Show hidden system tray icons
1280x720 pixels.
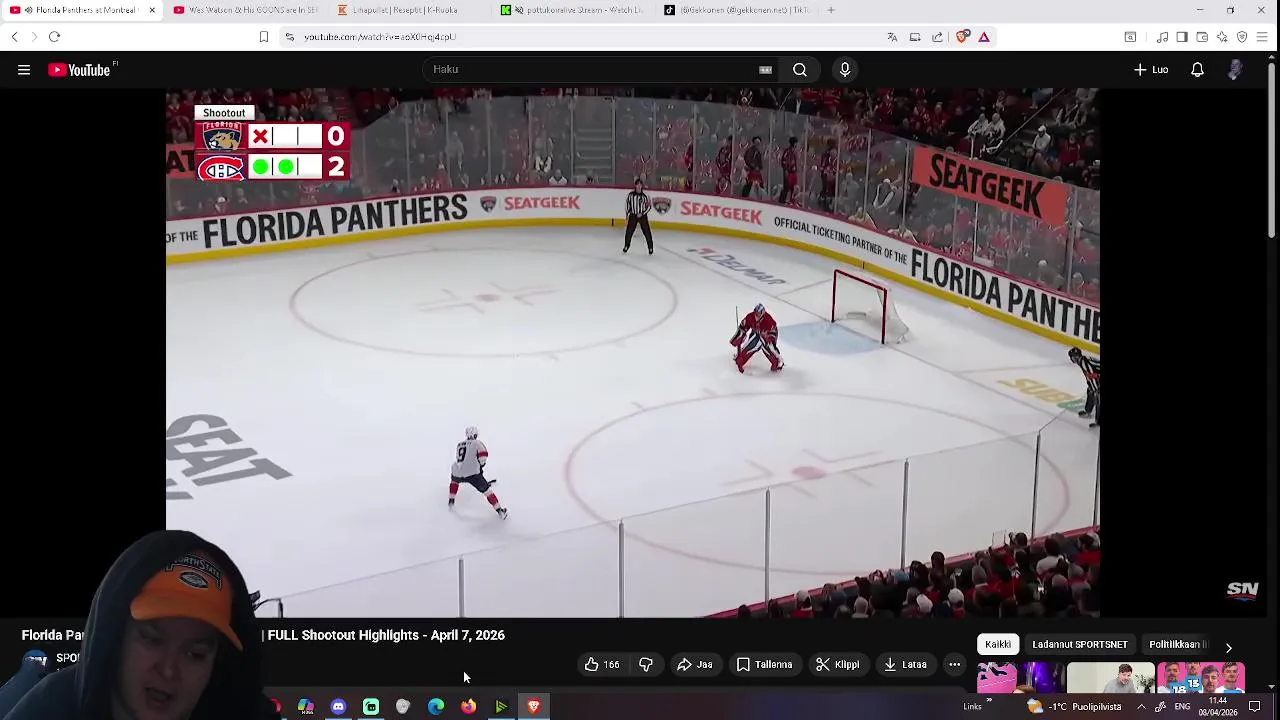pos(1141,707)
